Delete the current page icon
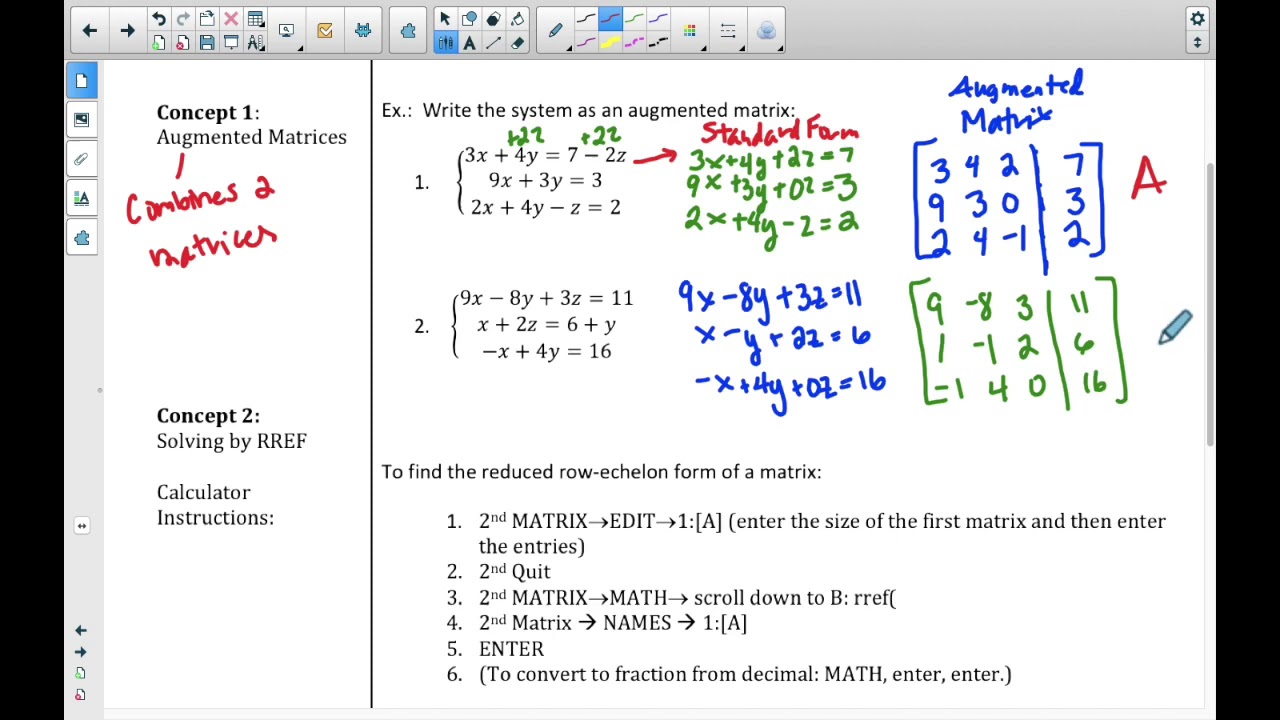This screenshot has height=720, width=1280. pos(183,43)
